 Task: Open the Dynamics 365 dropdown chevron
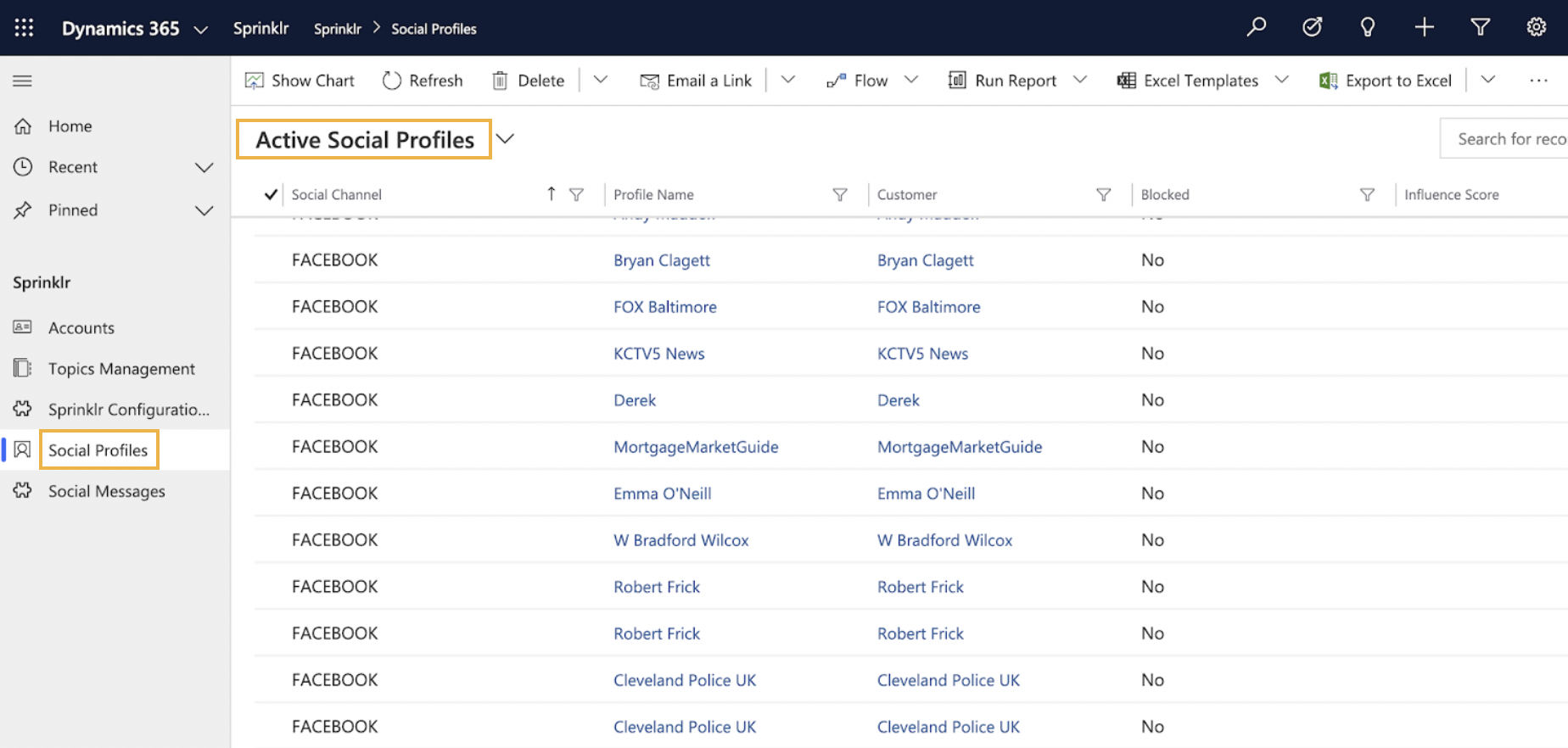pos(201,30)
